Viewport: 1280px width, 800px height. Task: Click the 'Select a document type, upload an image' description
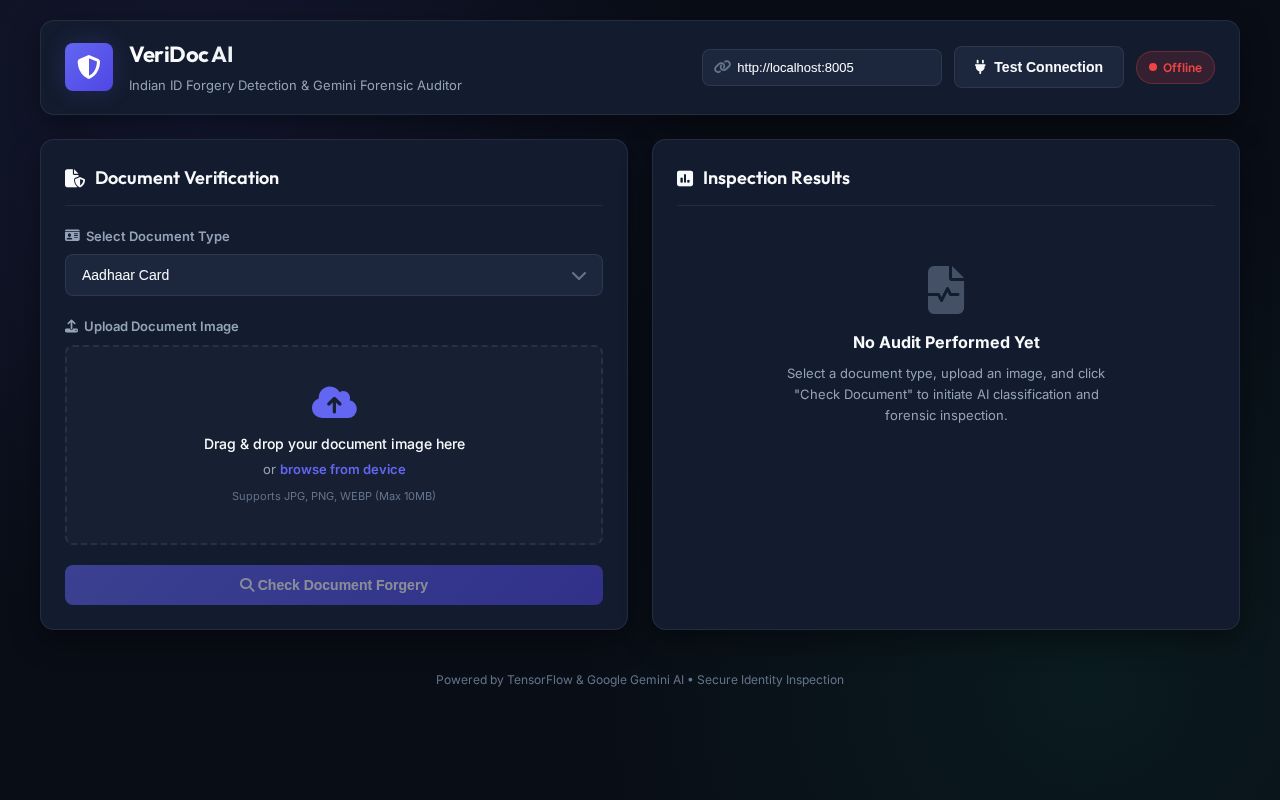pos(946,394)
